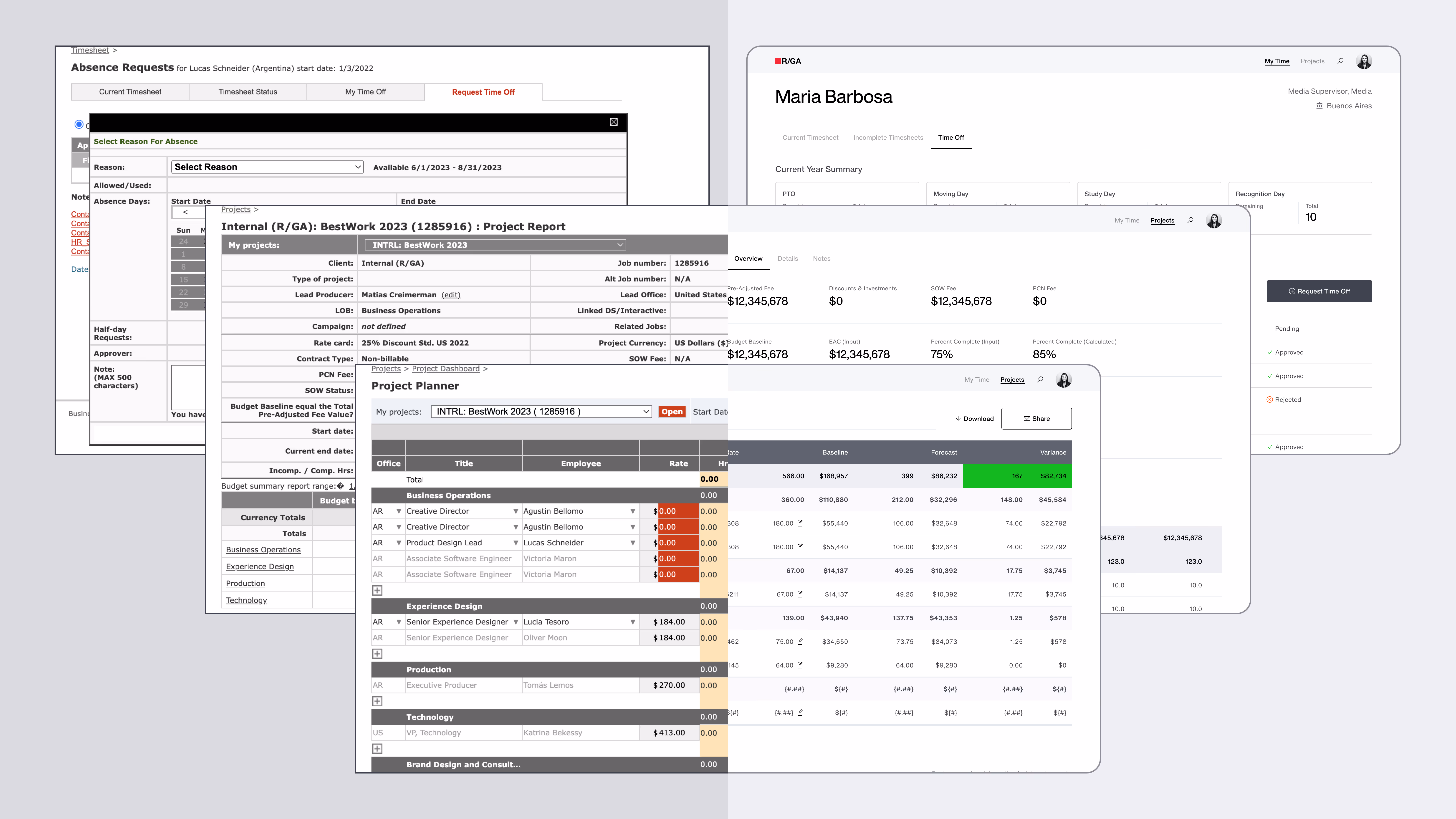Open the Select Reason dropdown
Image resolution: width=1456 pixels, height=819 pixels.
(267, 167)
